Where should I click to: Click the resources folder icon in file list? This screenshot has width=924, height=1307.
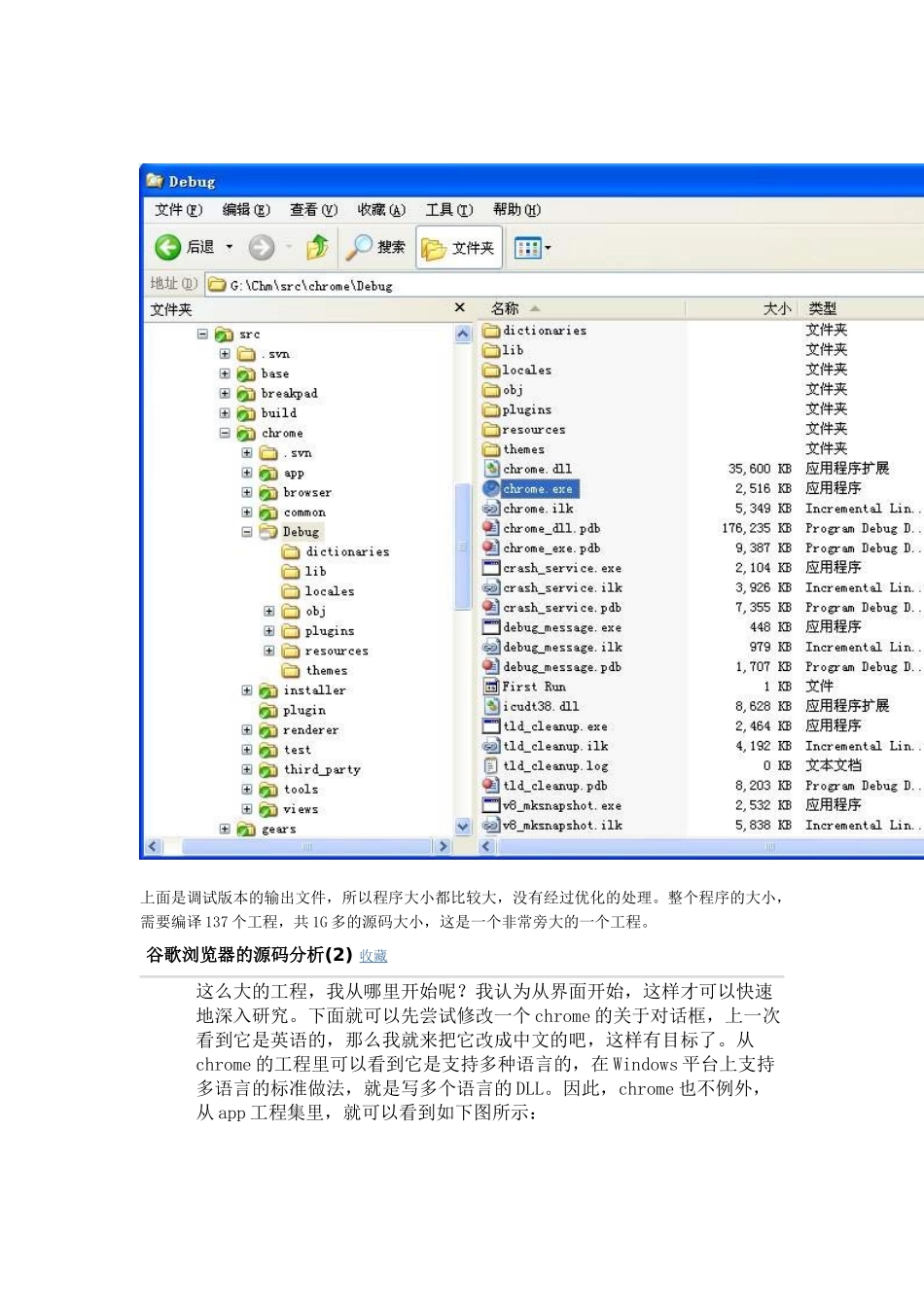point(492,429)
